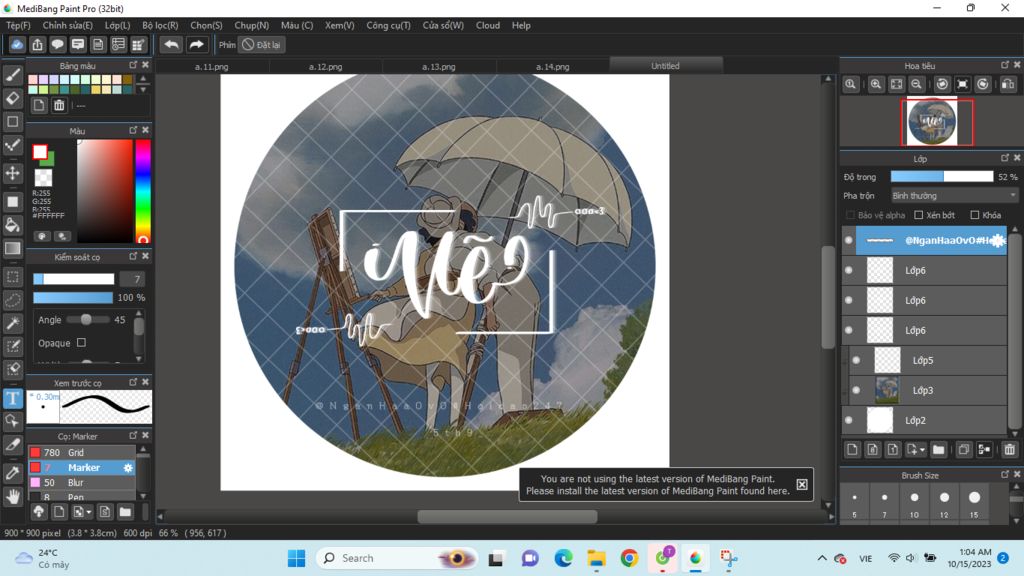The width and height of the screenshot is (1024, 576).
Task: Click brush list scroll up arrow
Action: coord(143,449)
